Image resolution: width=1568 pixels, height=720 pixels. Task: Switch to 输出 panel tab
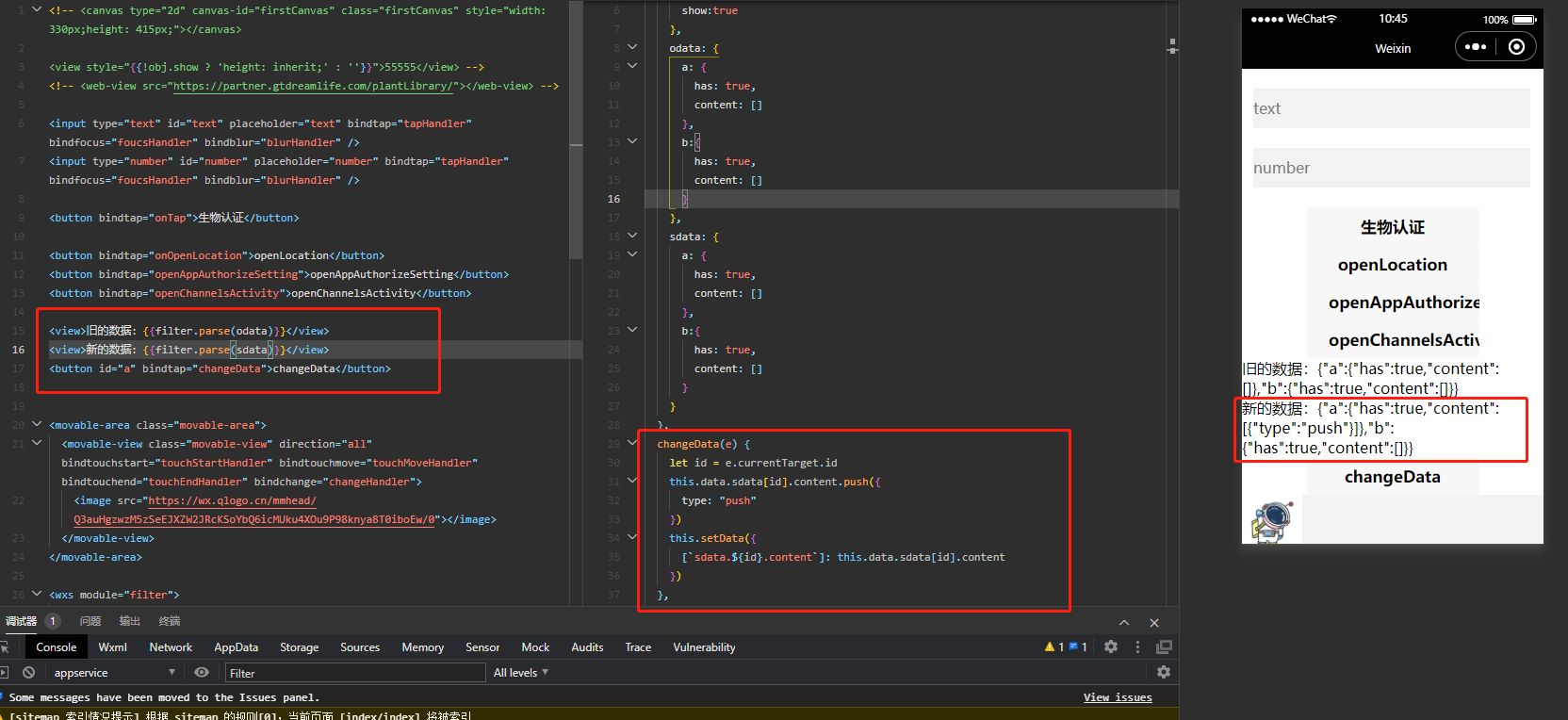[x=130, y=621]
